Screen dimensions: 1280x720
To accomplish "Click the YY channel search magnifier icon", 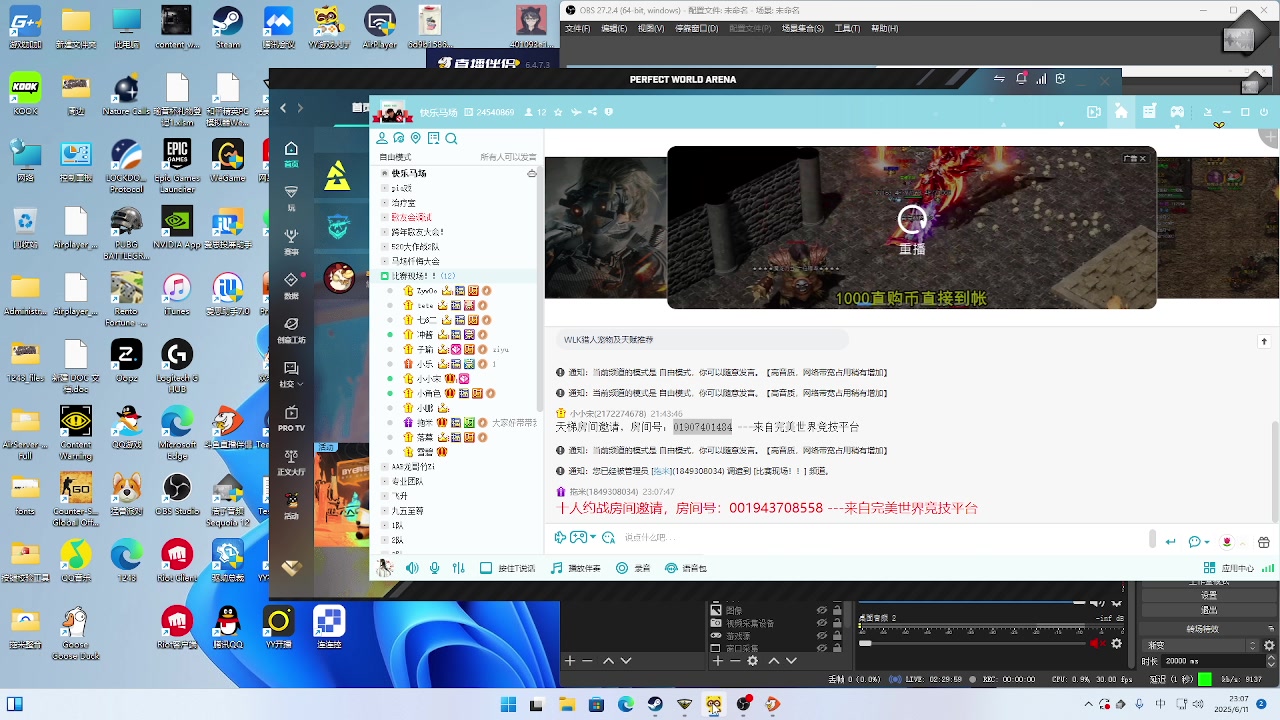I will click(x=451, y=138).
